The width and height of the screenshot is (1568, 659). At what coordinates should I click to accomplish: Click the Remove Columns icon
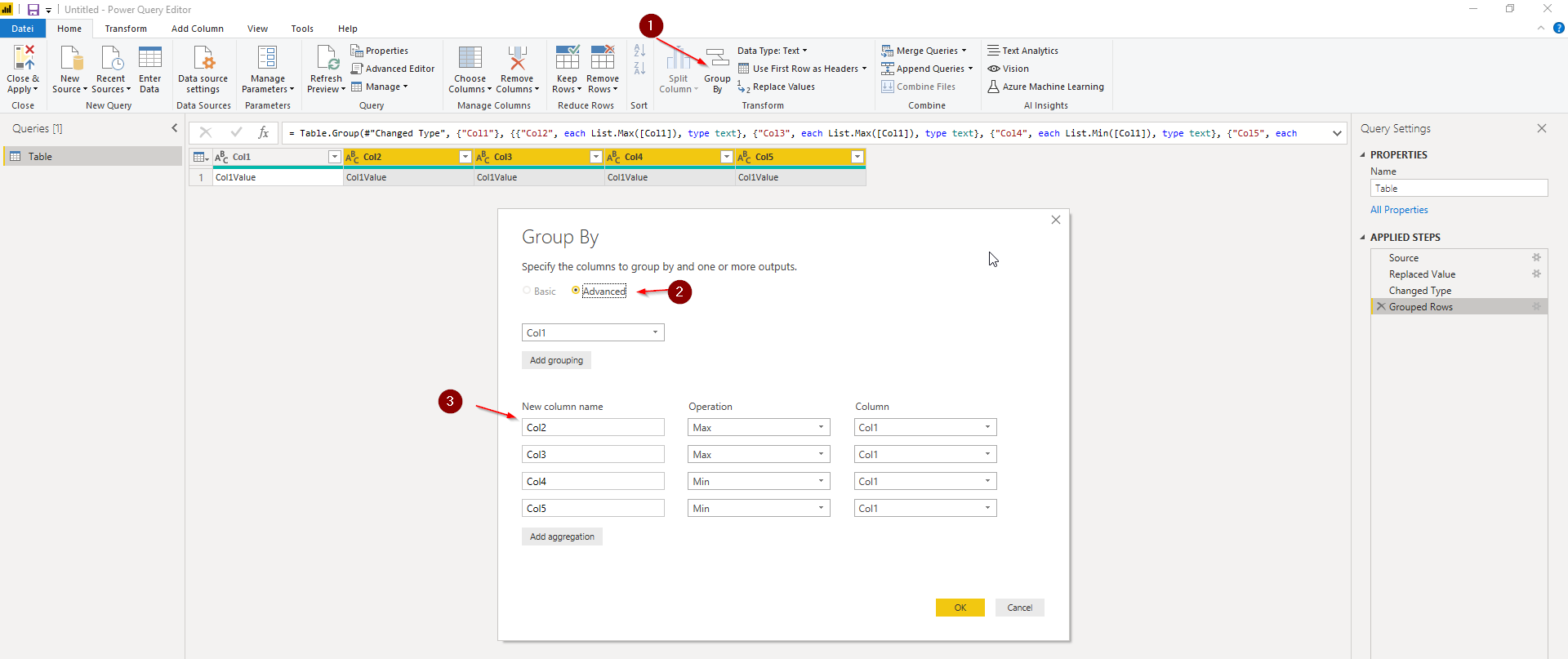tap(517, 58)
